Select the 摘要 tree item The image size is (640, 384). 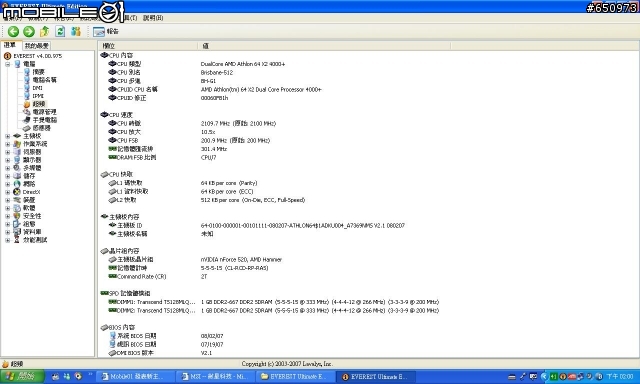(x=38, y=72)
